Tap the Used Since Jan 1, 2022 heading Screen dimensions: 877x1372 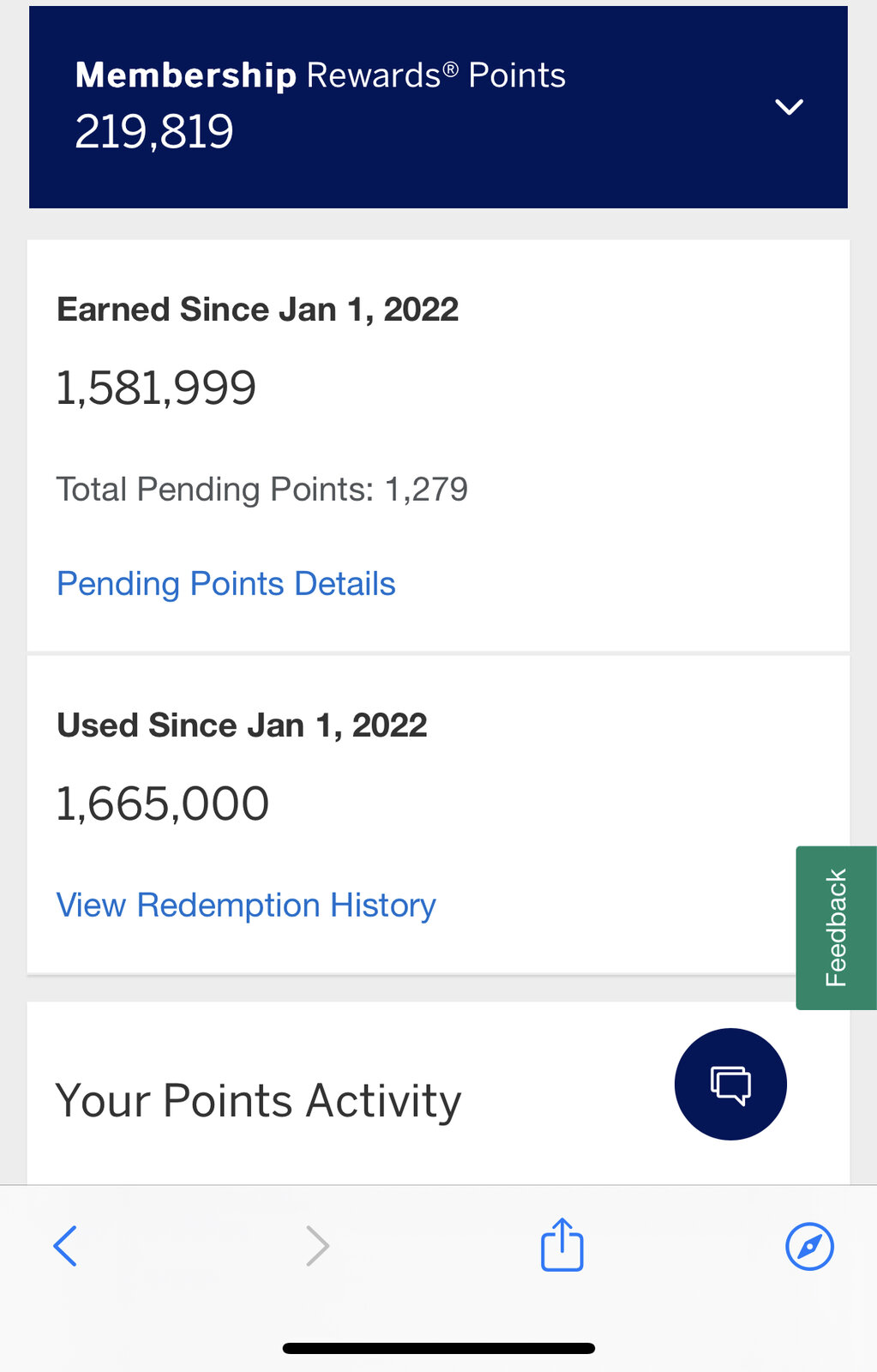[242, 725]
